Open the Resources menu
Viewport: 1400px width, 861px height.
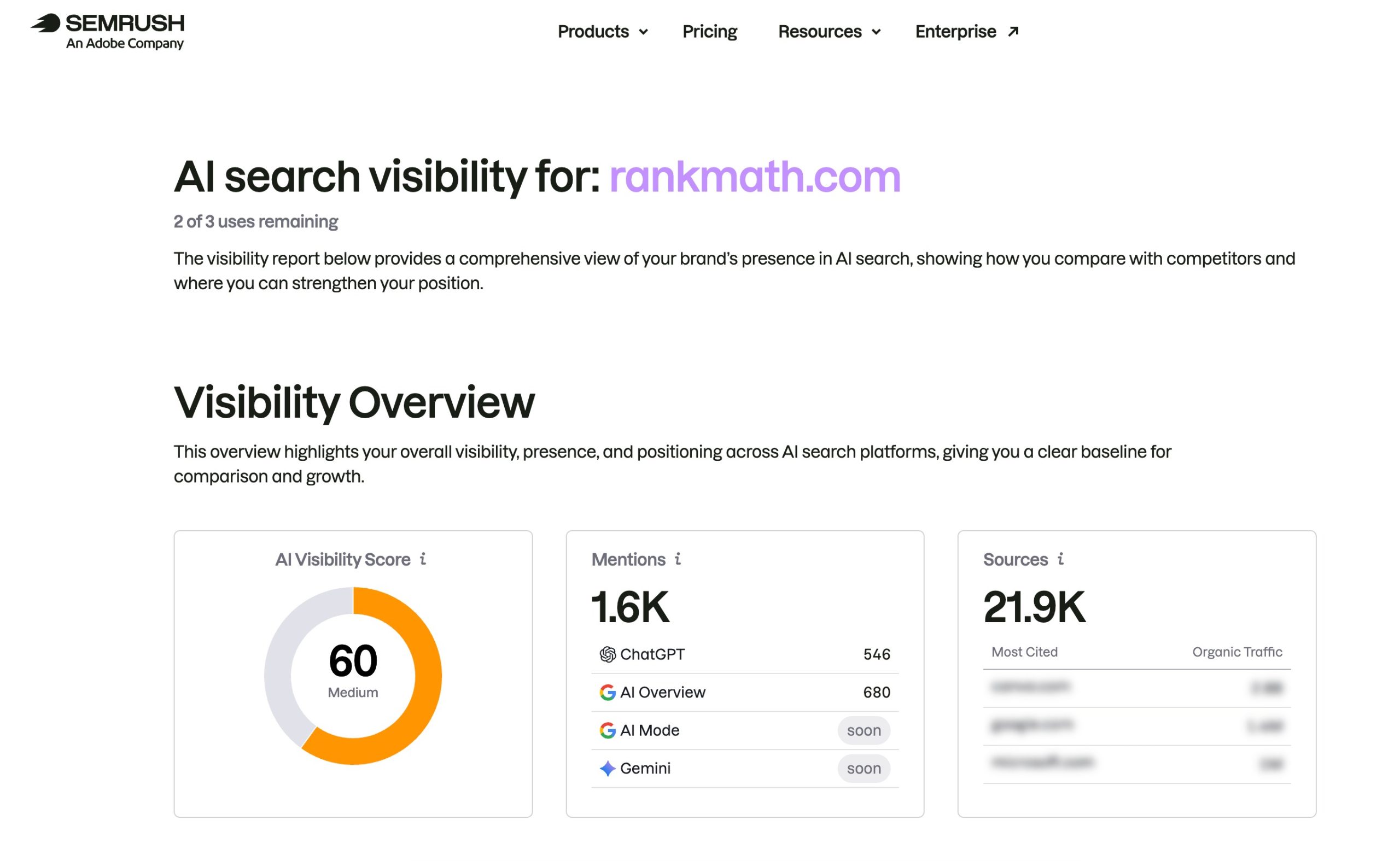click(x=829, y=31)
